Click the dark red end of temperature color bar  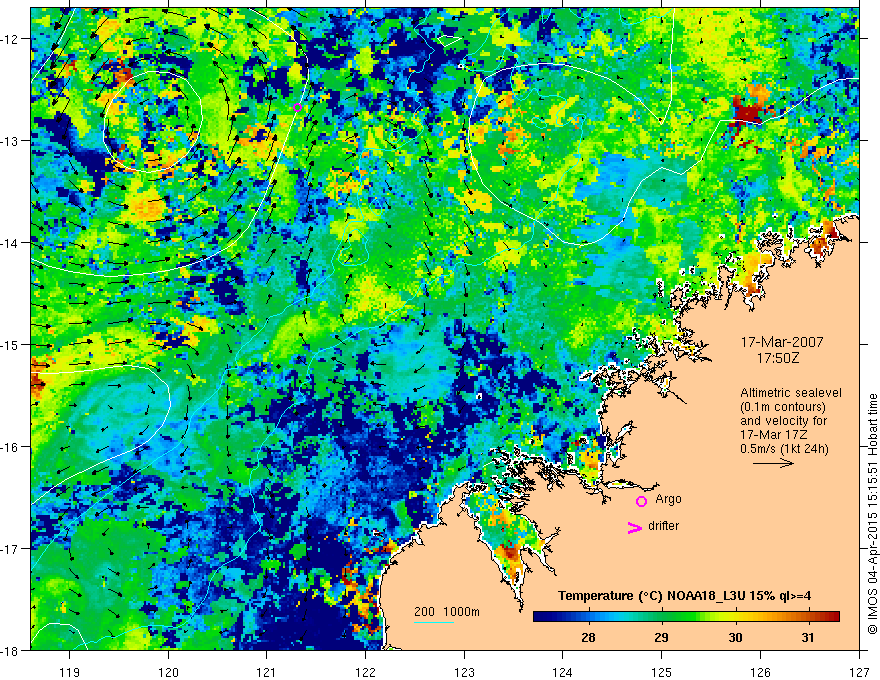point(831,617)
